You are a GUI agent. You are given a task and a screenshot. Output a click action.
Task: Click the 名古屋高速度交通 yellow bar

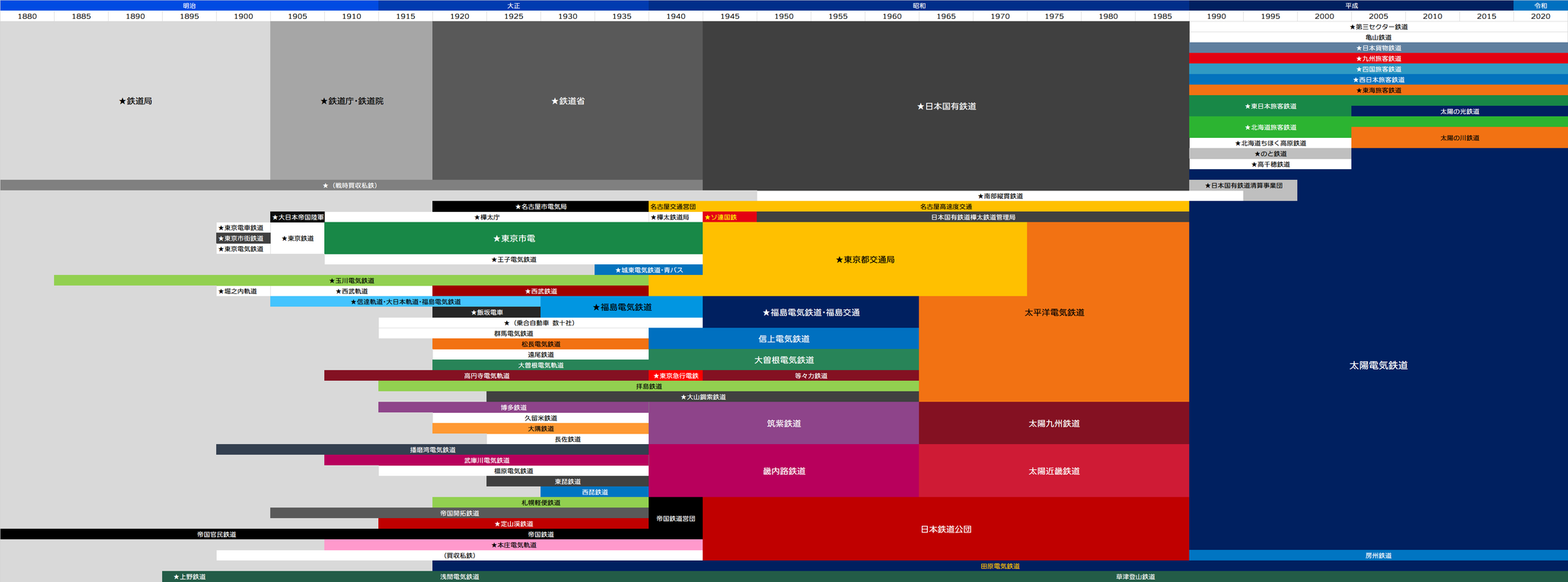click(x=945, y=206)
